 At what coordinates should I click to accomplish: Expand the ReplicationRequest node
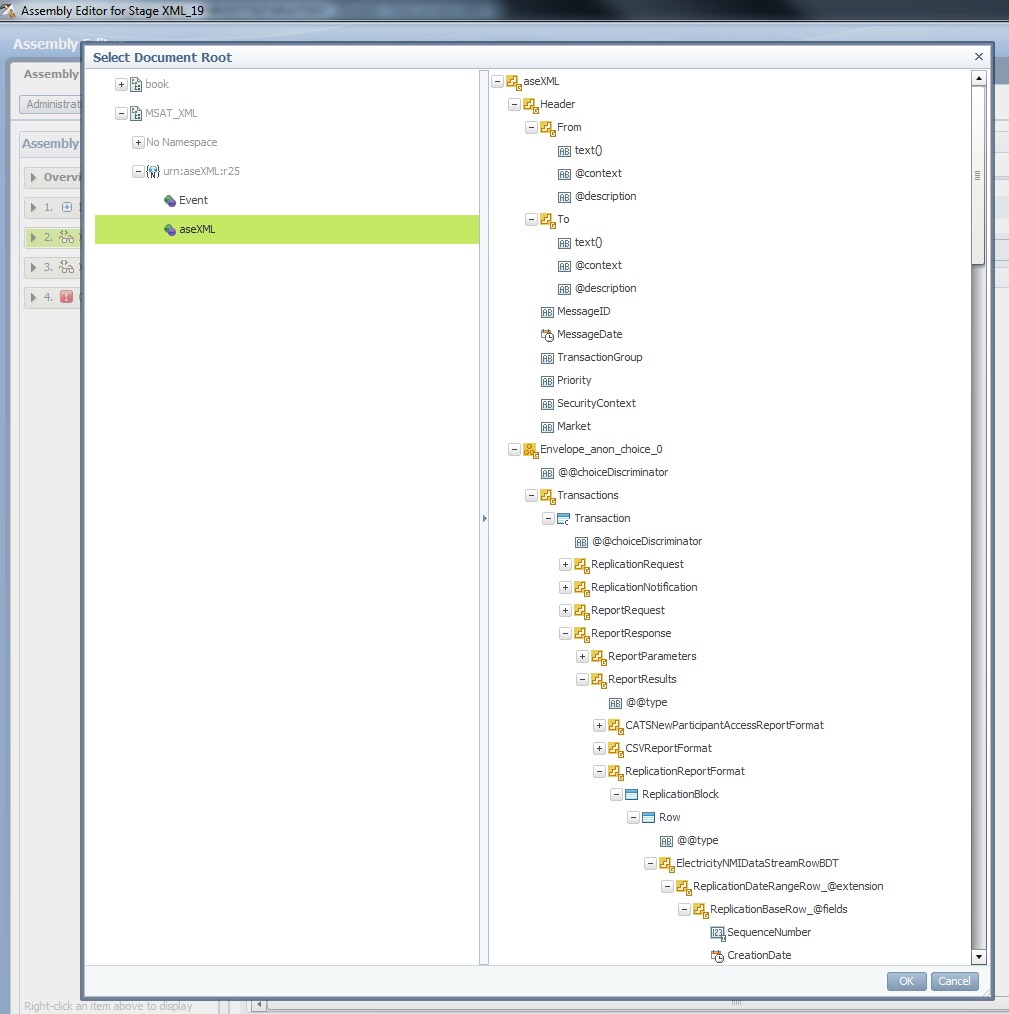tap(565, 565)
